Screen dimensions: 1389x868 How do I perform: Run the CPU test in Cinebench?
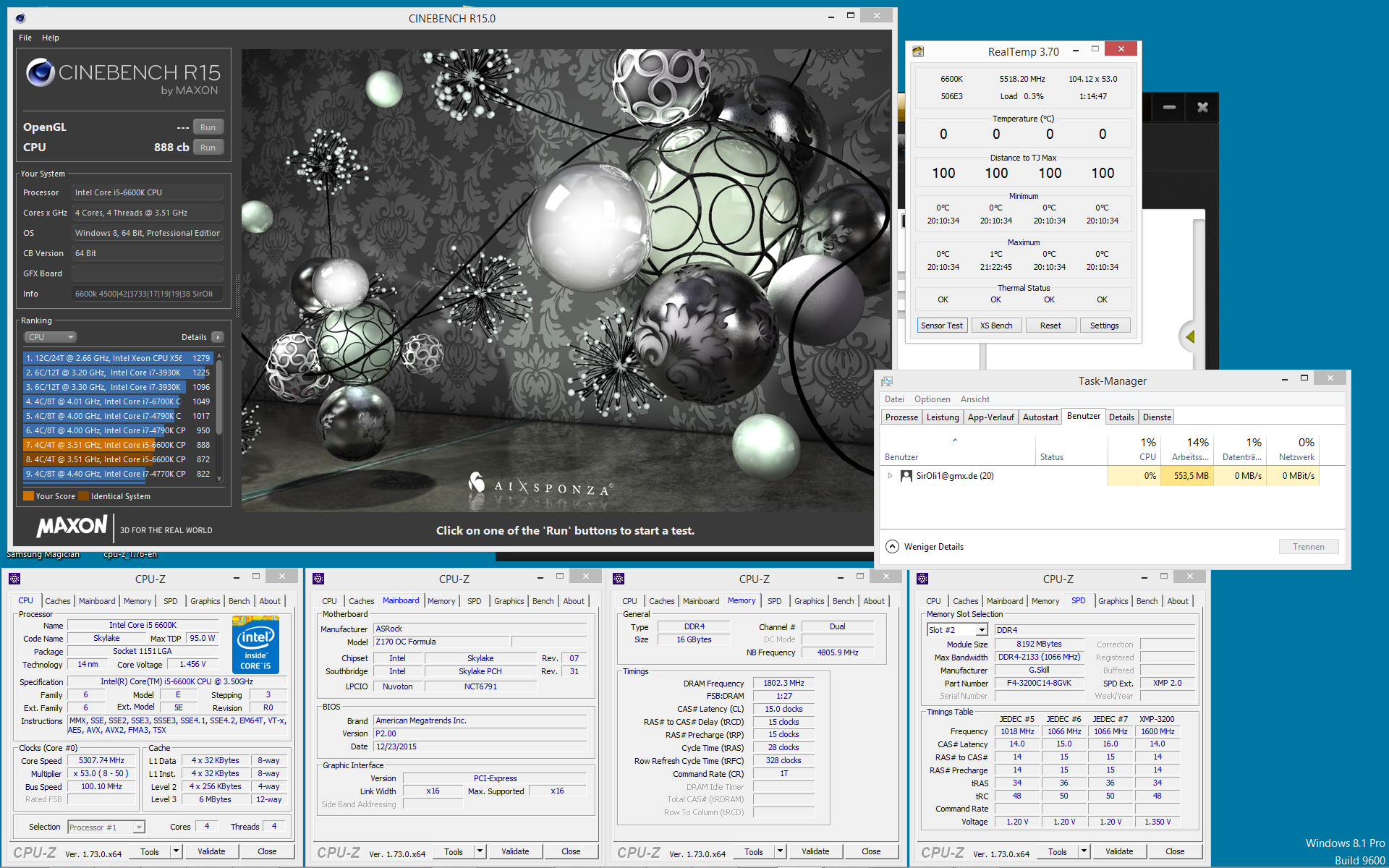click(x=208, y=148)
